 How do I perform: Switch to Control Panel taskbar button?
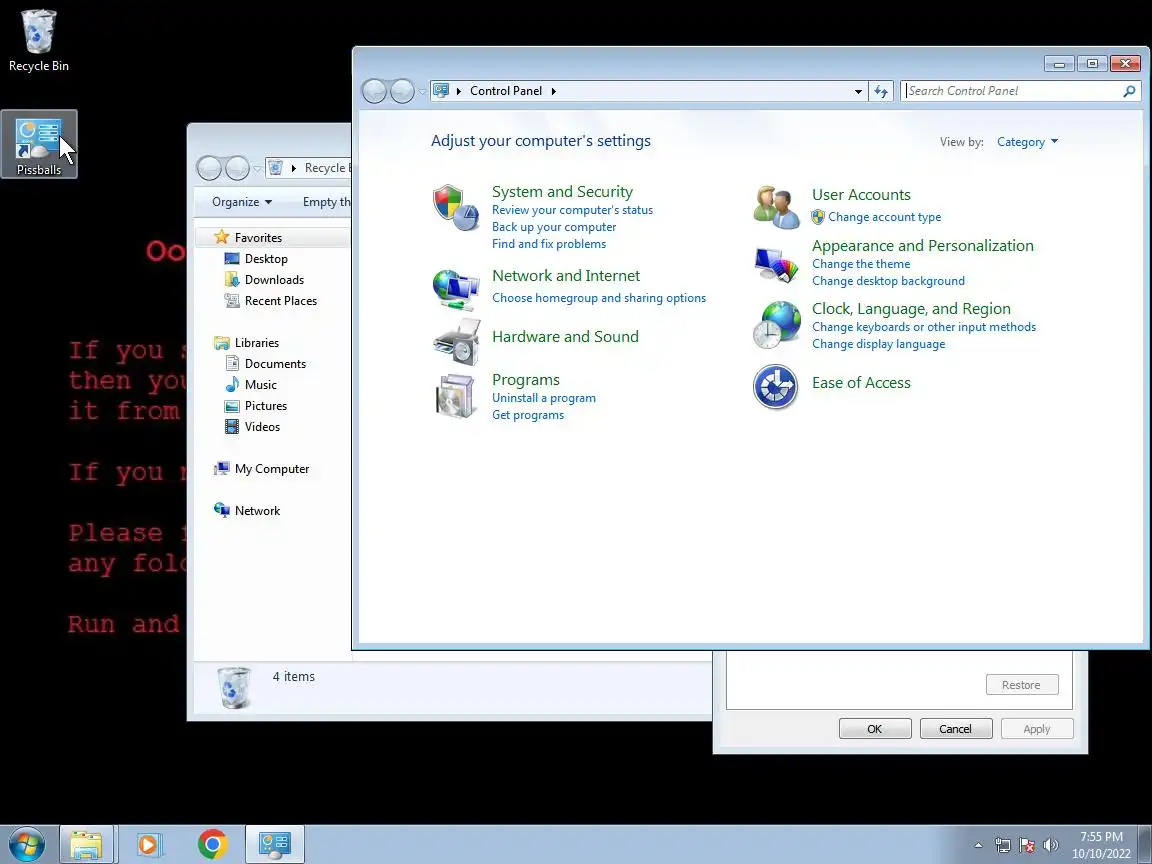pos(275,845)
